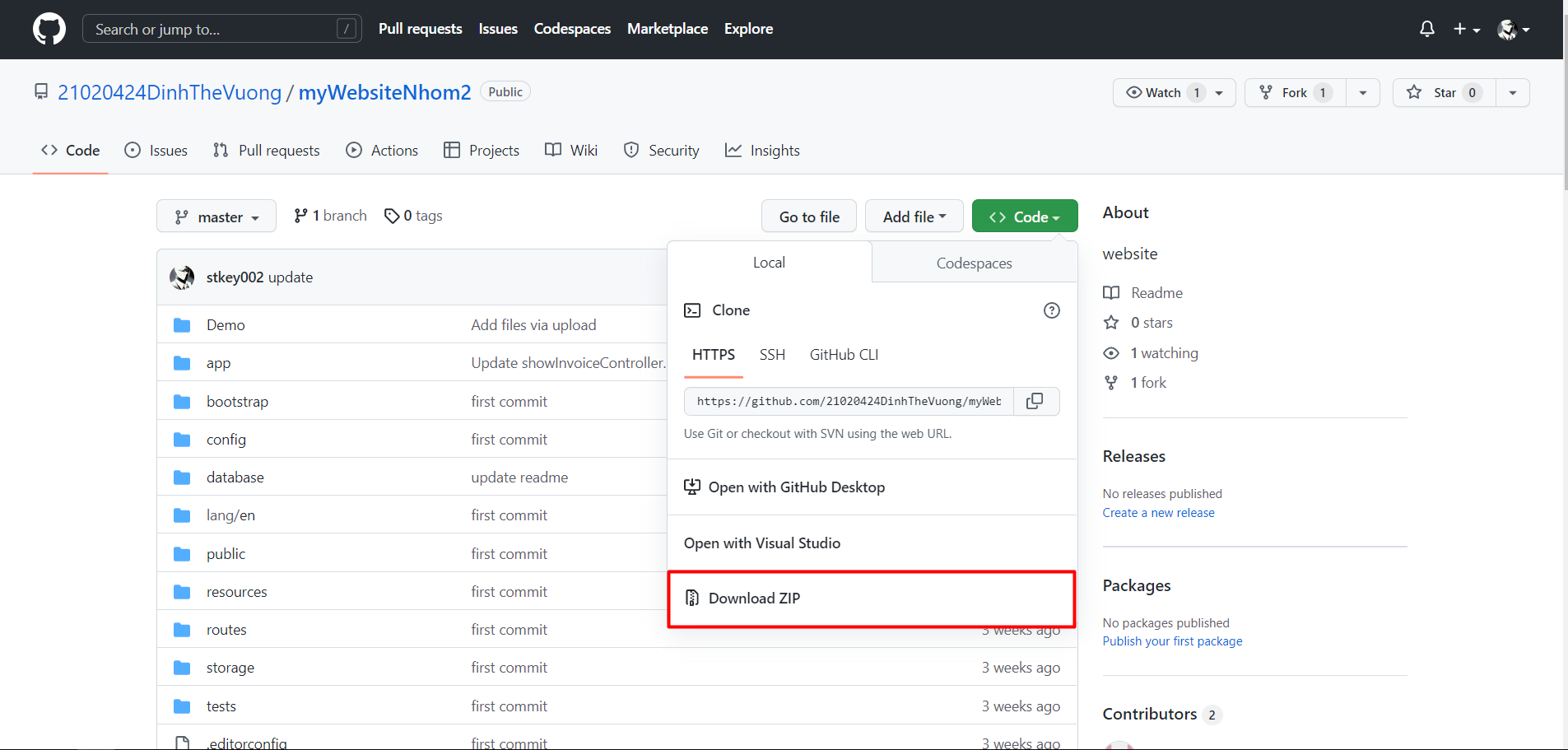Screen dimensions: 1568x750
Task: Open the Create a new release link
Action: tap(1158, 512)
